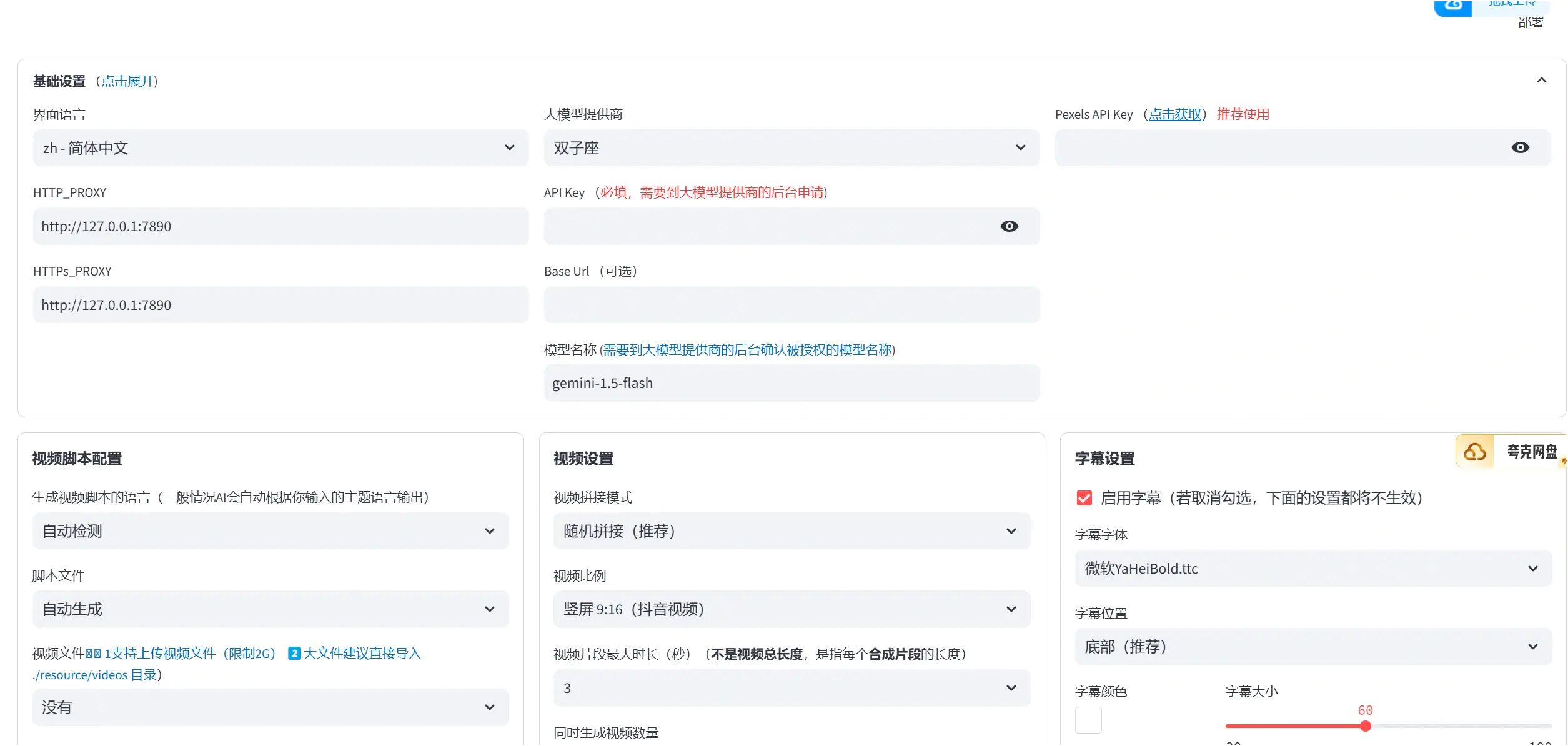The image size is (1568, 746).
Task: Reveal the LLM API Key using eye icon
Action: click(x=1009, y=226)
